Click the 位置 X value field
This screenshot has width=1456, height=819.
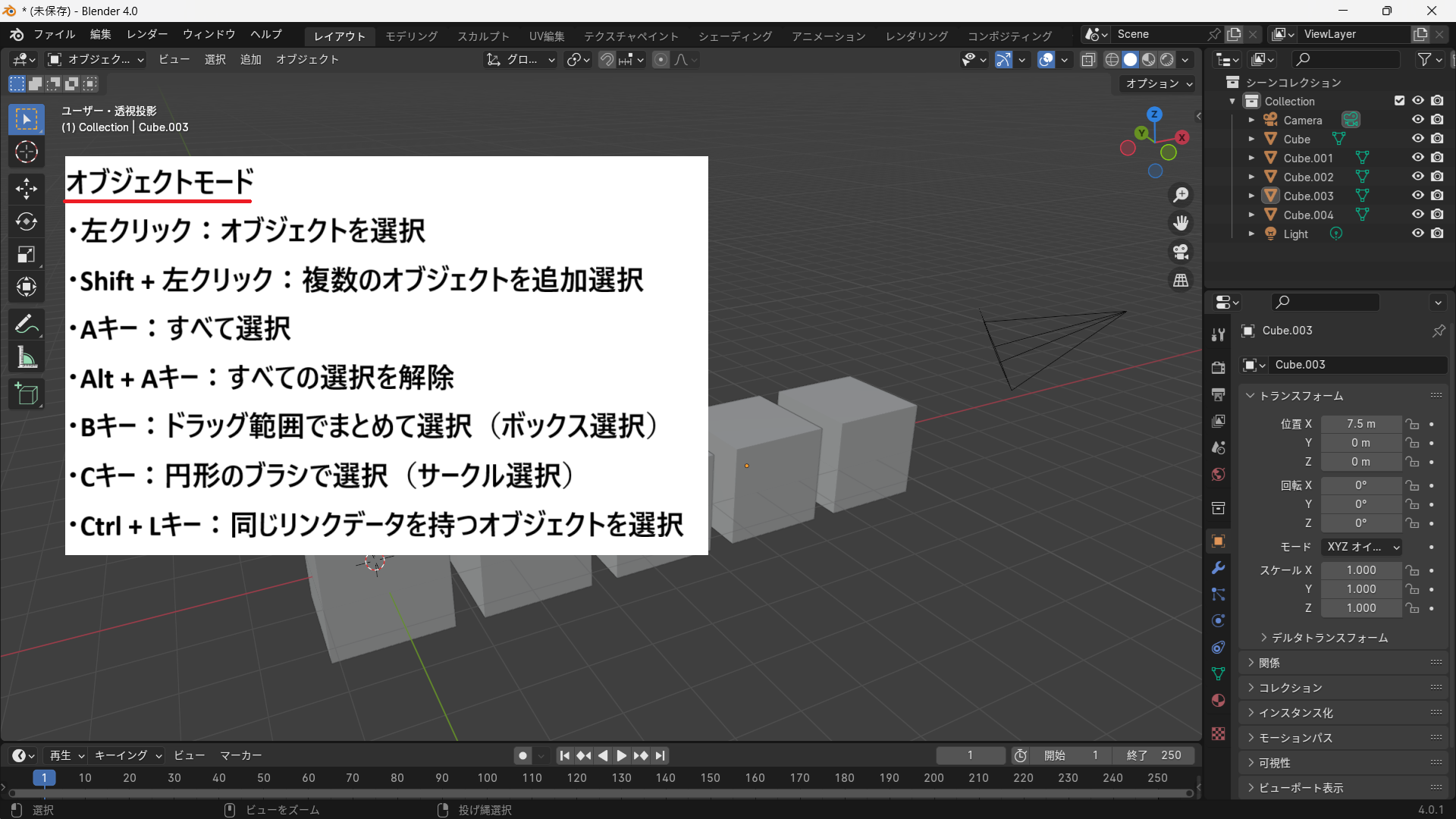[1360, 424]
